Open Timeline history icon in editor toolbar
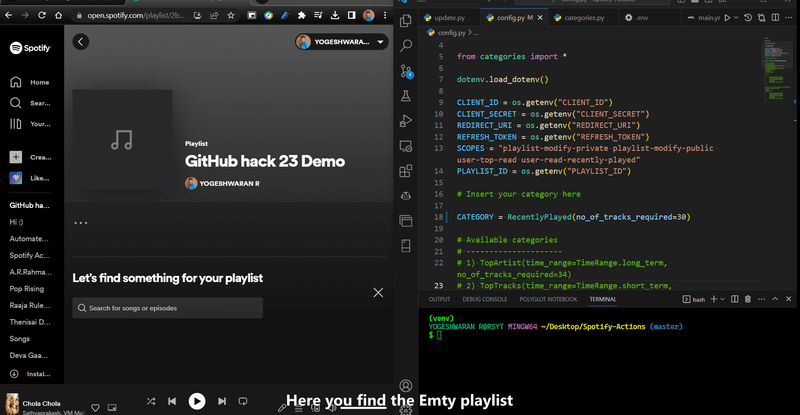The height and width of the screenshot is (415, 800). [748, 17]
